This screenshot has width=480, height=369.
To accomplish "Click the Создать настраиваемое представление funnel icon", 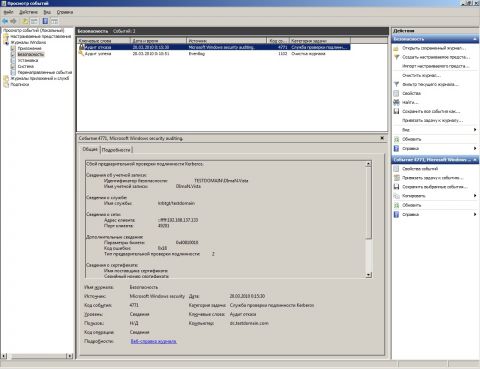I will (396, 57).
